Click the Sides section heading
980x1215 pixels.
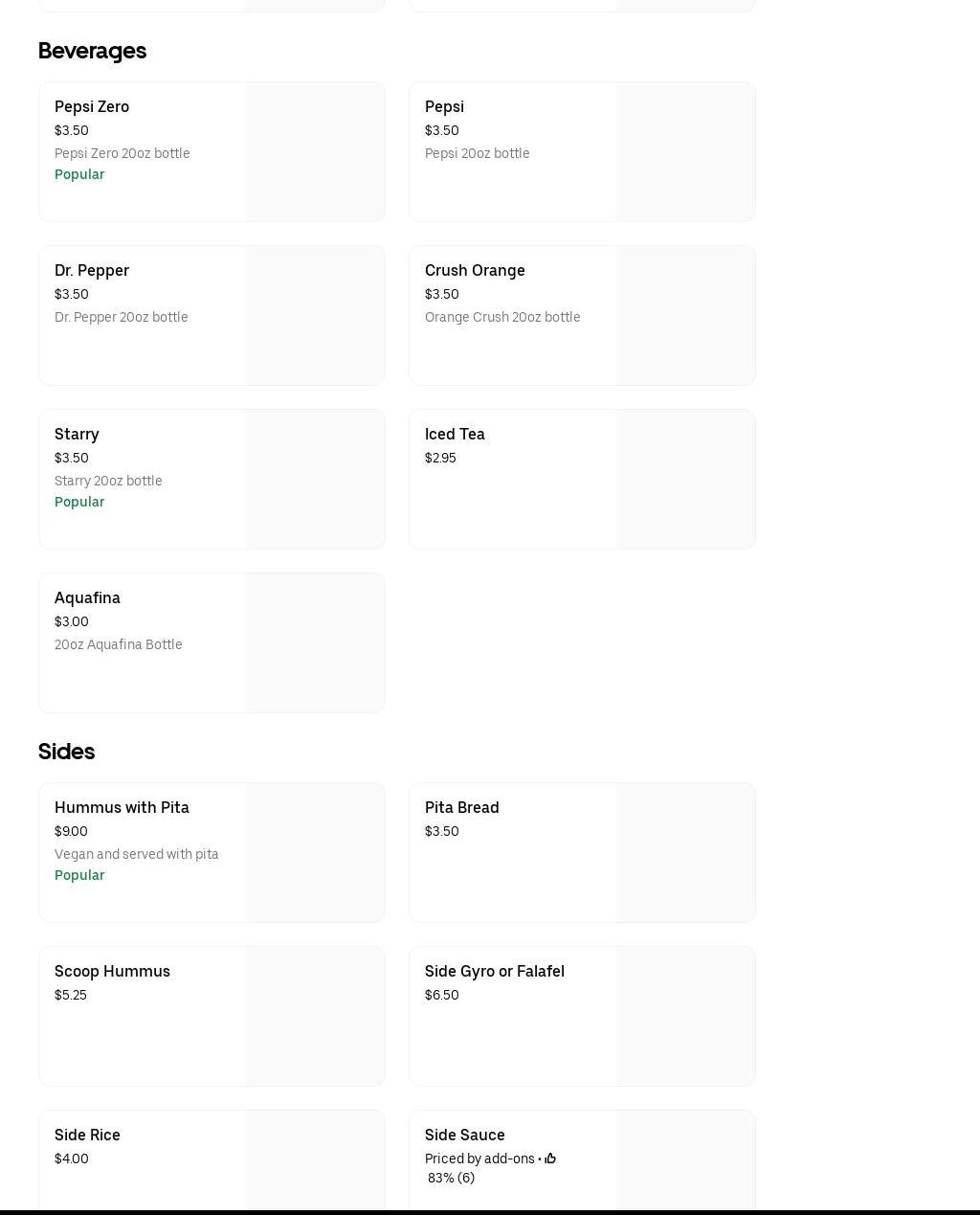(x=66, y=752)
